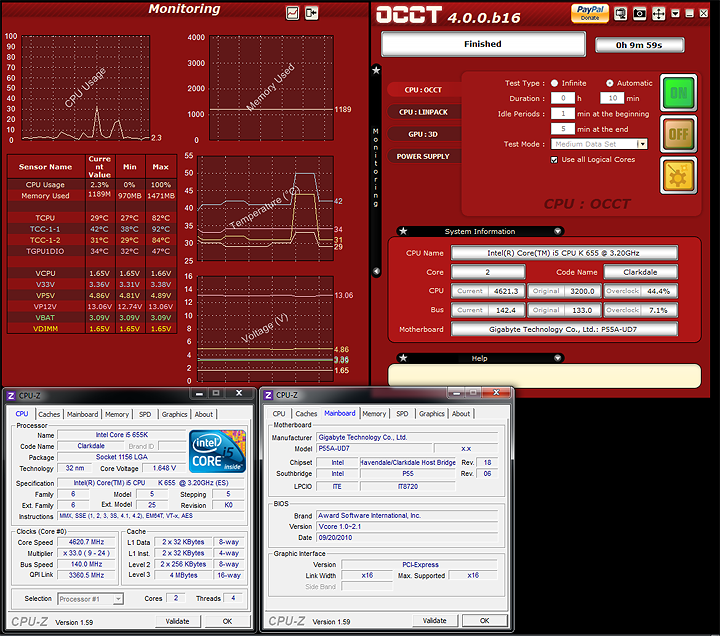Collapse the System Information section arrow
Screen dimensions: 720x636
click(x=557, y=231)
